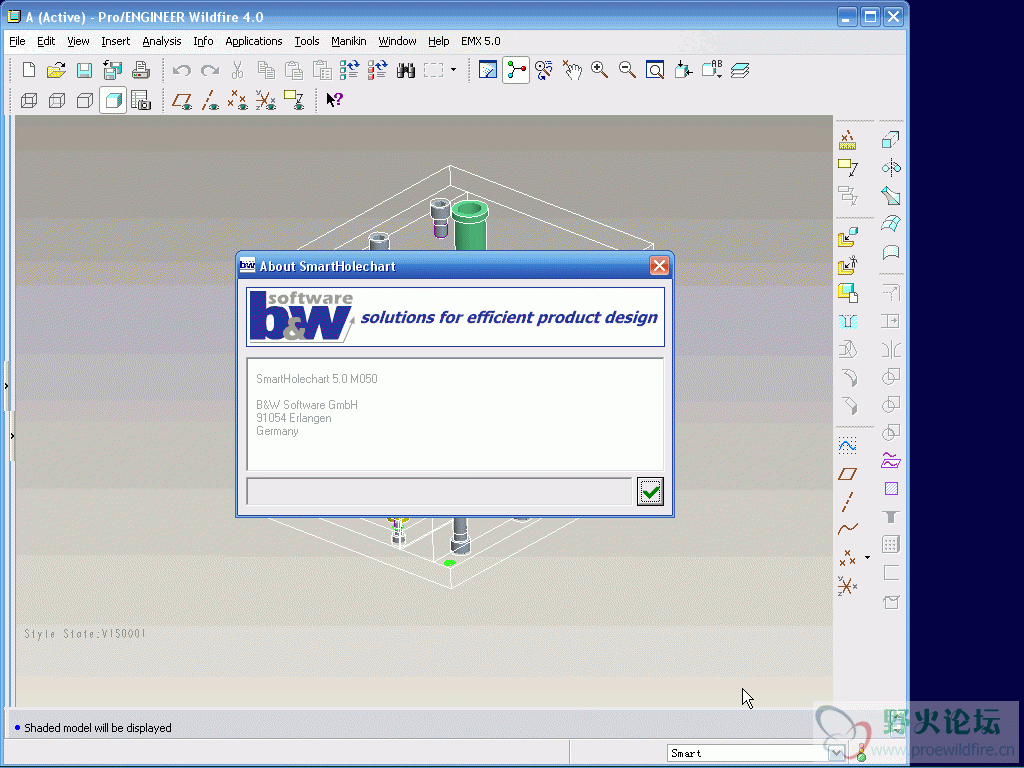Screen dimensions: 1024x768
Task: Open the Layers icon in top toolbar
Action: [740, 70]
